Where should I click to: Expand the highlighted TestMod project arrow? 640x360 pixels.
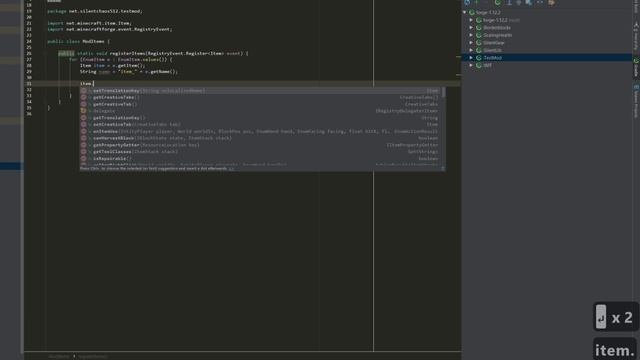pos(471,58)
